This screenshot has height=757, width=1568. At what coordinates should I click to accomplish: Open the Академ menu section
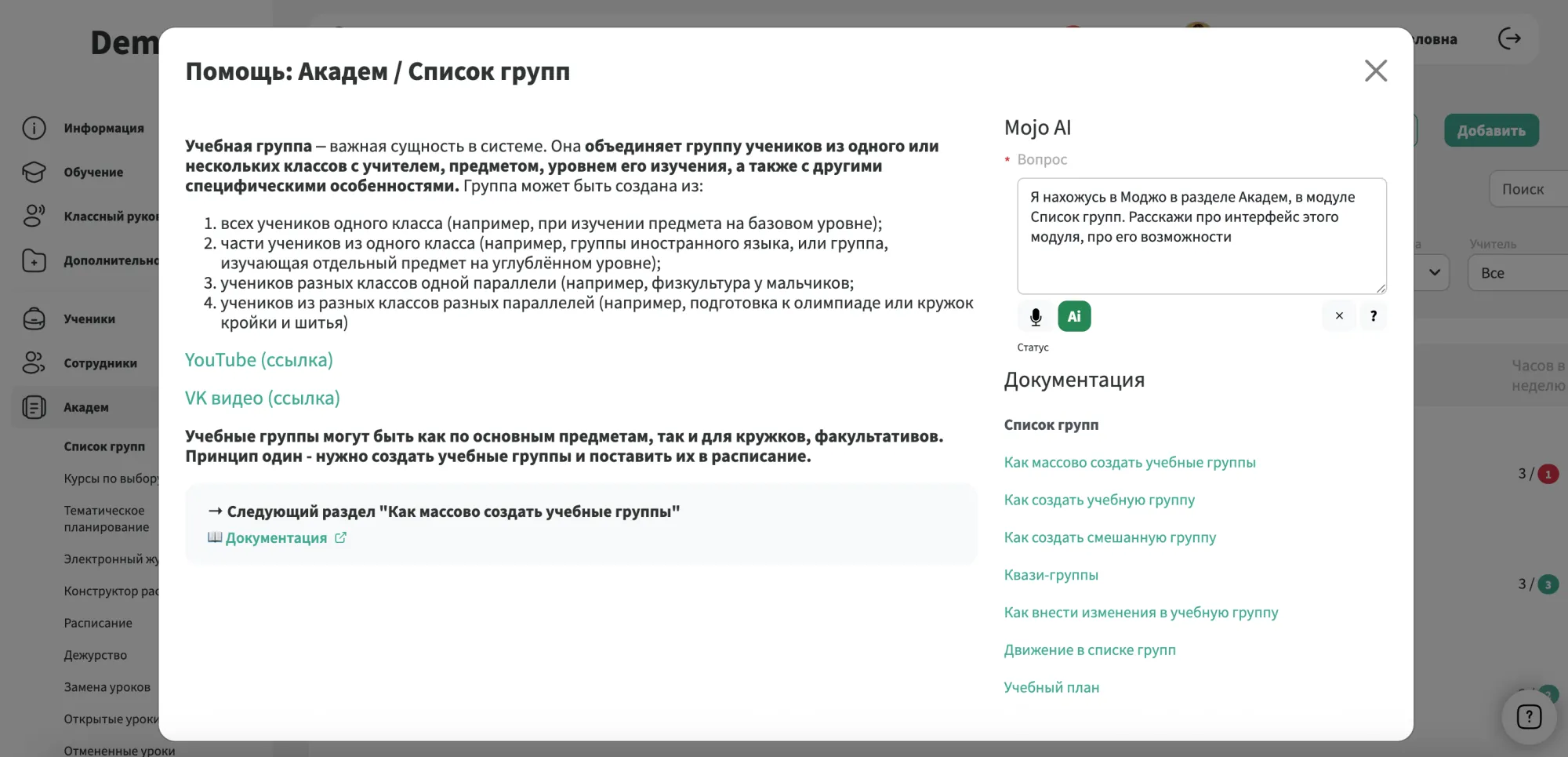coord(86,407)
